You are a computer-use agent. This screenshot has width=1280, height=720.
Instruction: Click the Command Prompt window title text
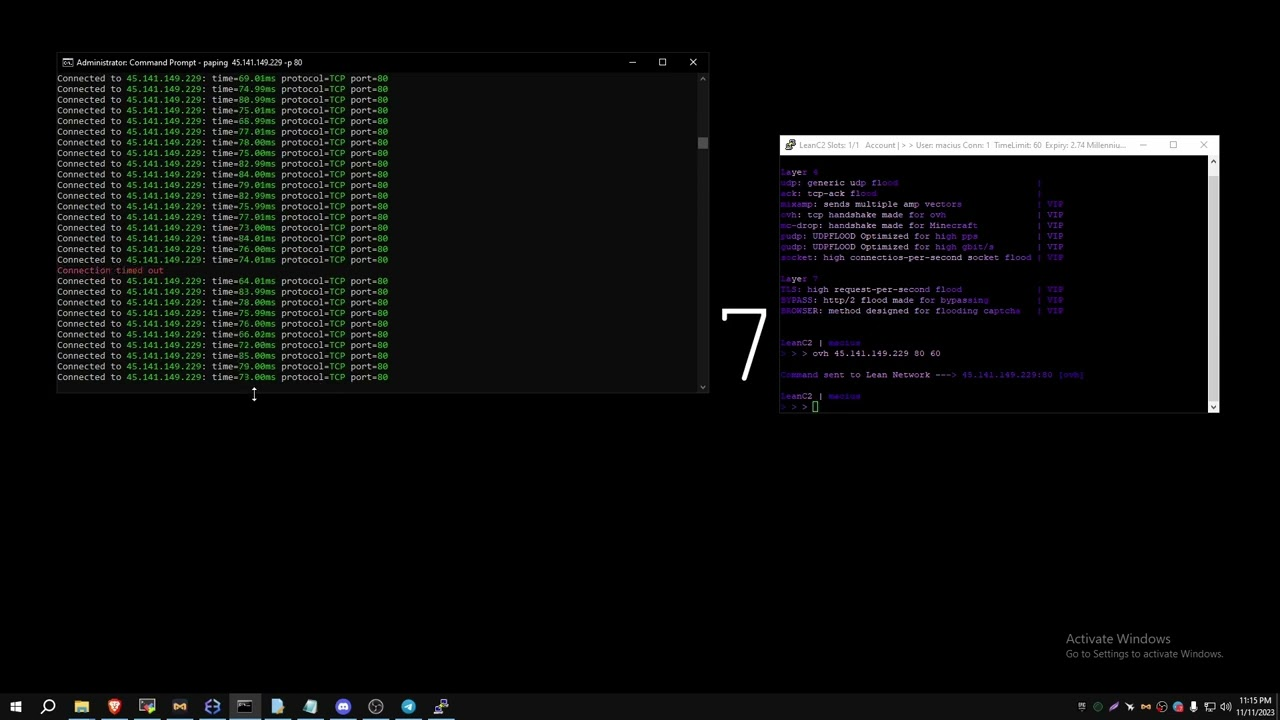point(189,62)
